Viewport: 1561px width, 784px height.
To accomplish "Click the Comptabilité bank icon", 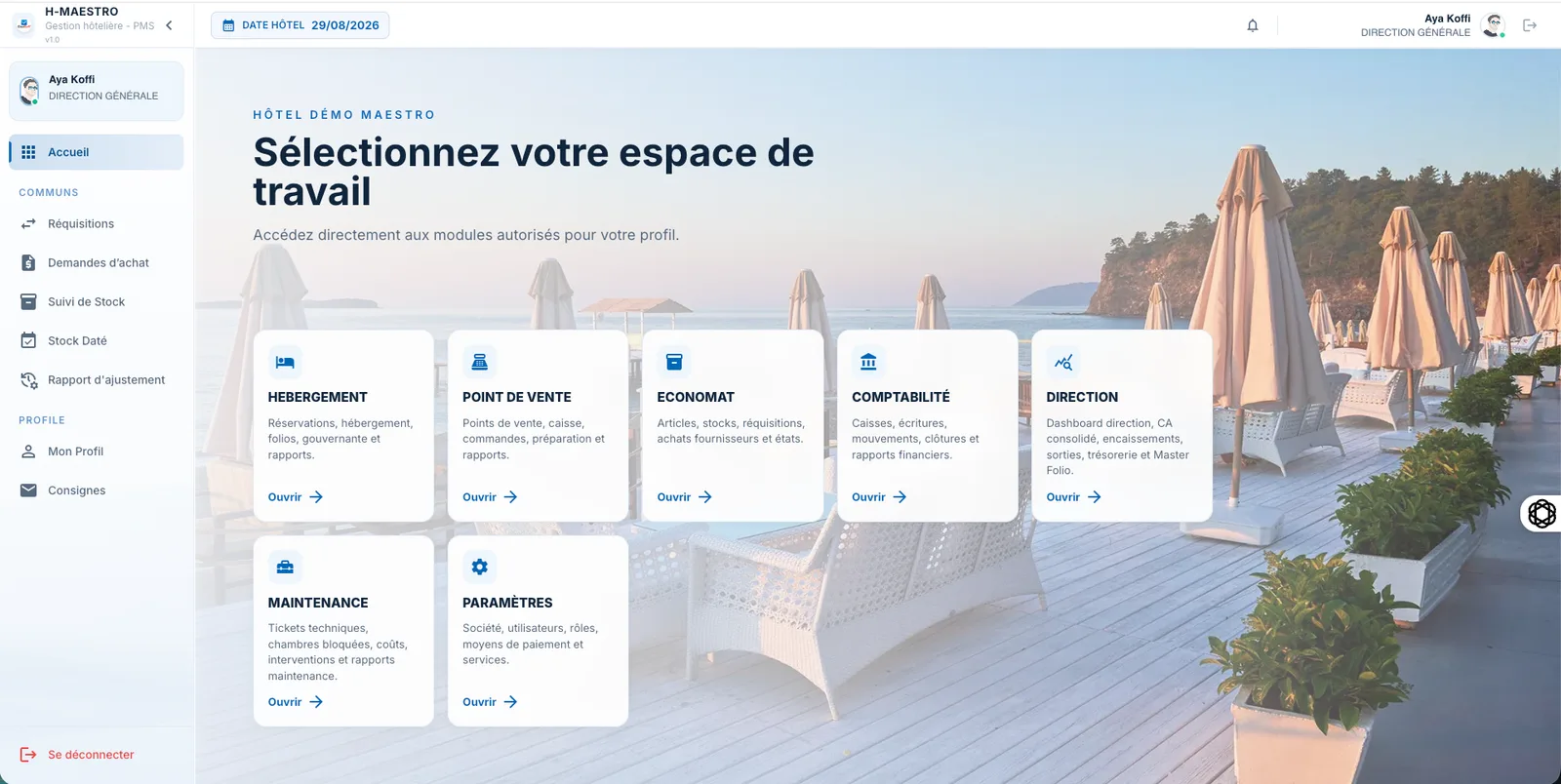I will tap(868, 362).
